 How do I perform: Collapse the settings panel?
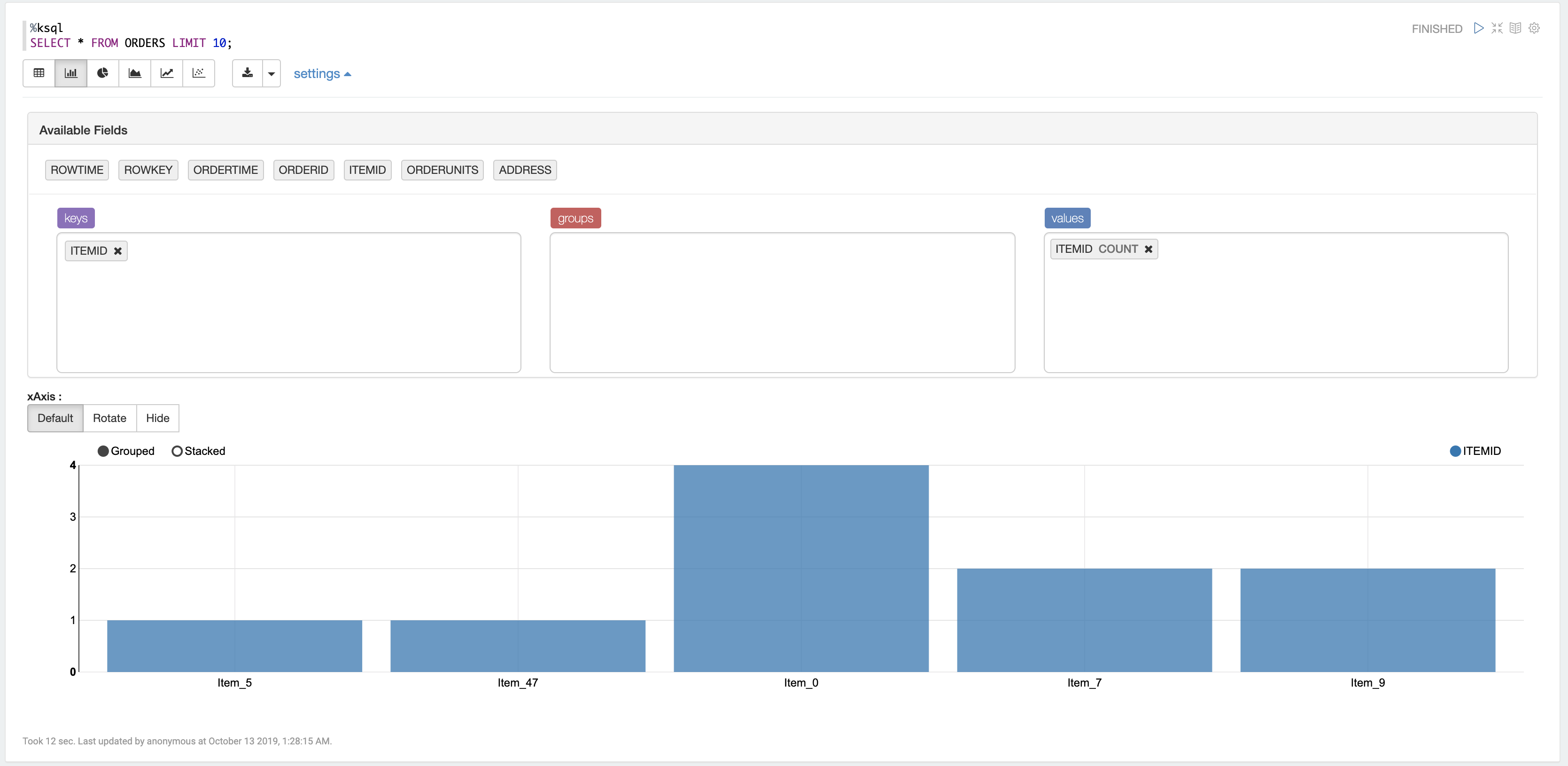point(322,74)
